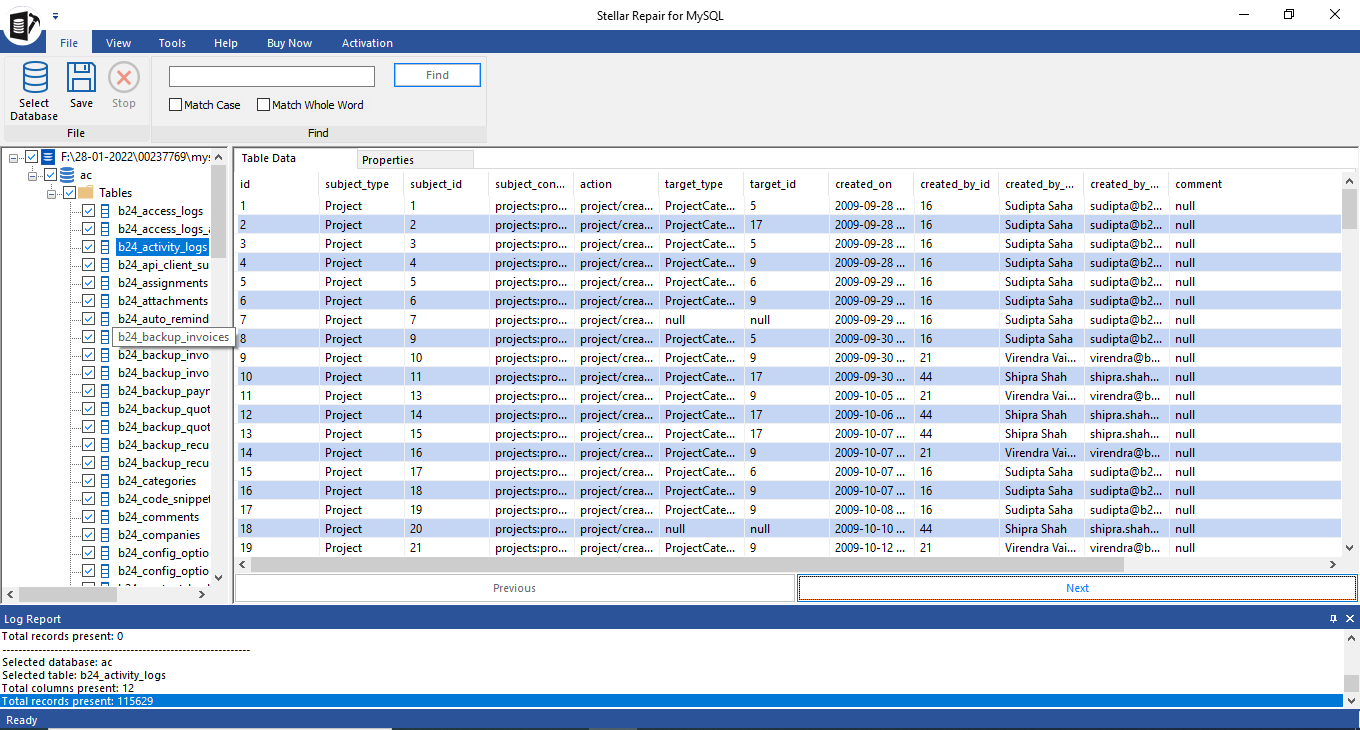The image size is (1360, 730).
Task: Click the Save icon in ribbon
Action: (81, 78)
